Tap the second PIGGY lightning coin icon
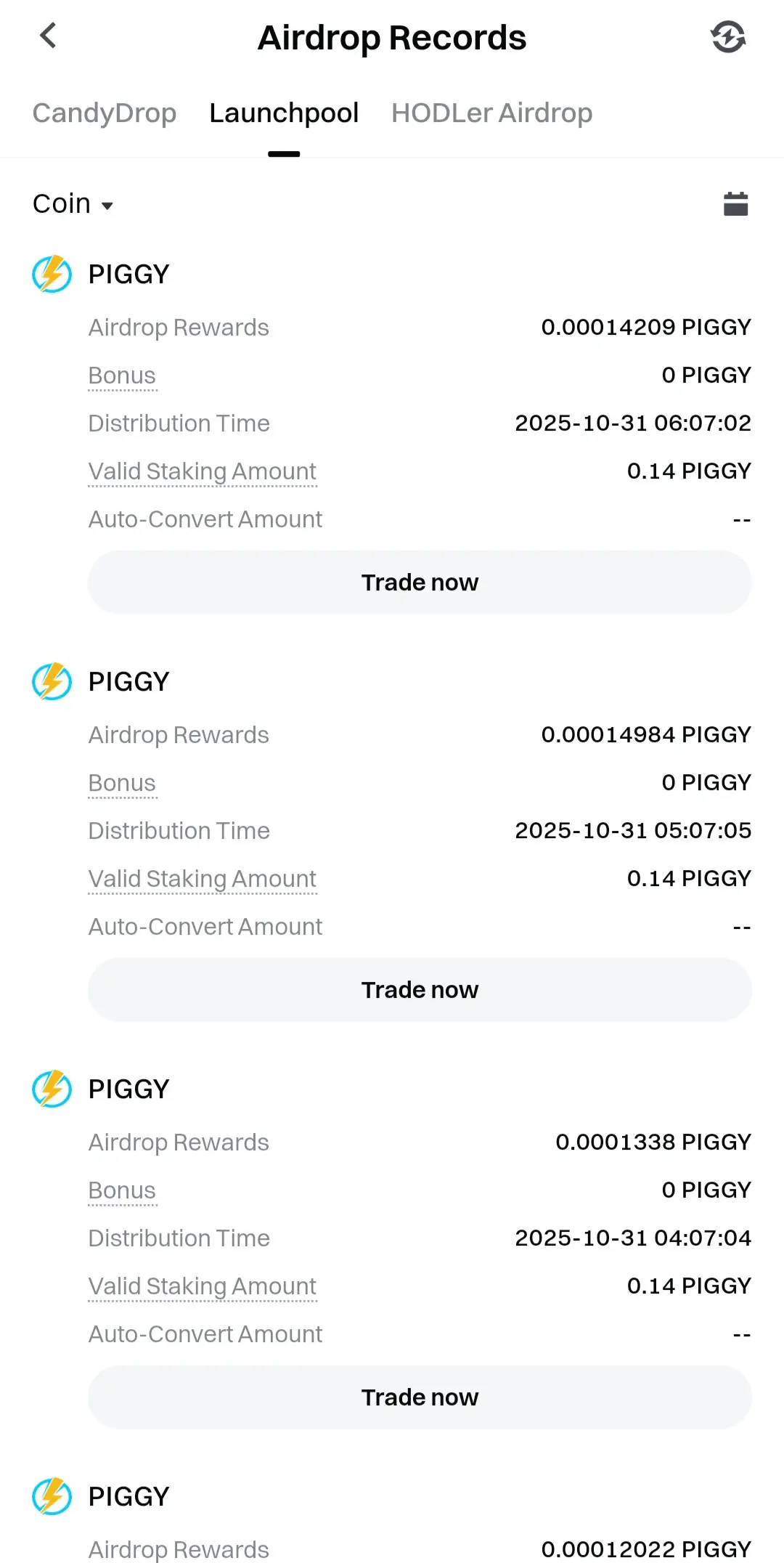Screen dimensions: 784x1563 [52, 682]
